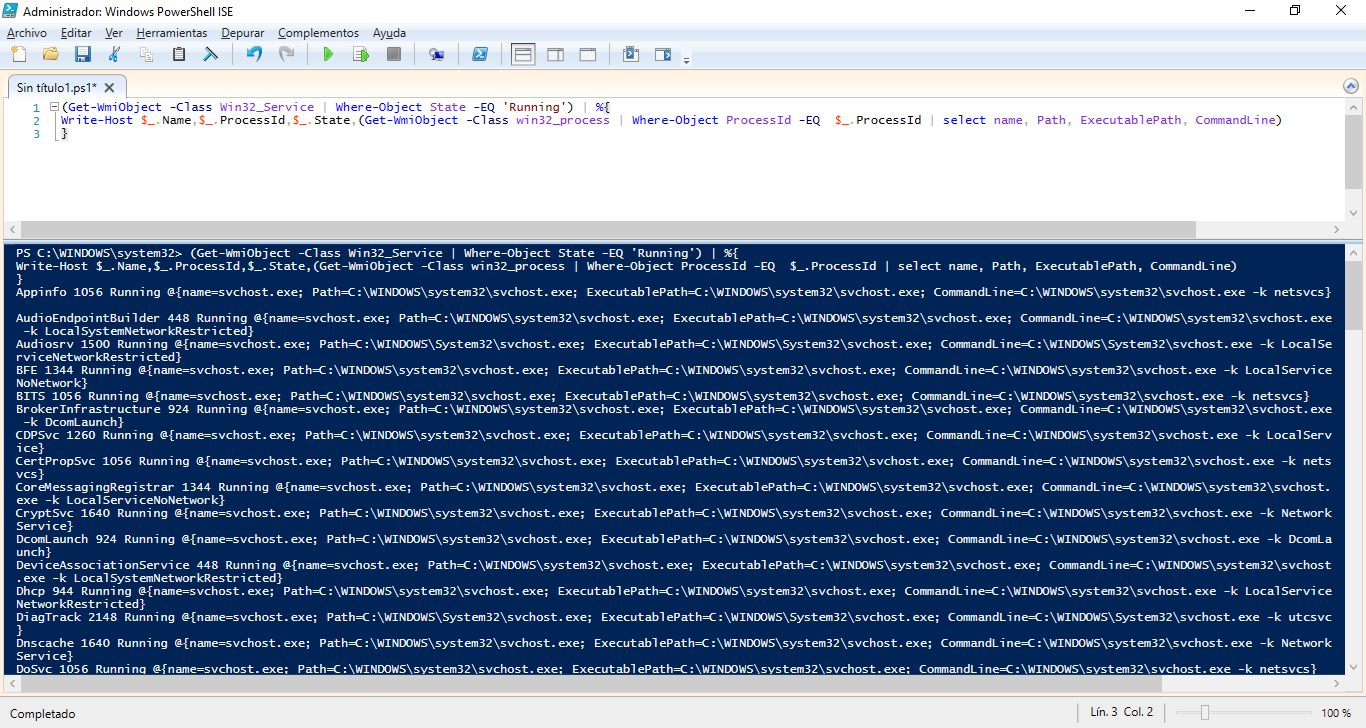
Task: Execute the current selection
Action: point(361,54)
